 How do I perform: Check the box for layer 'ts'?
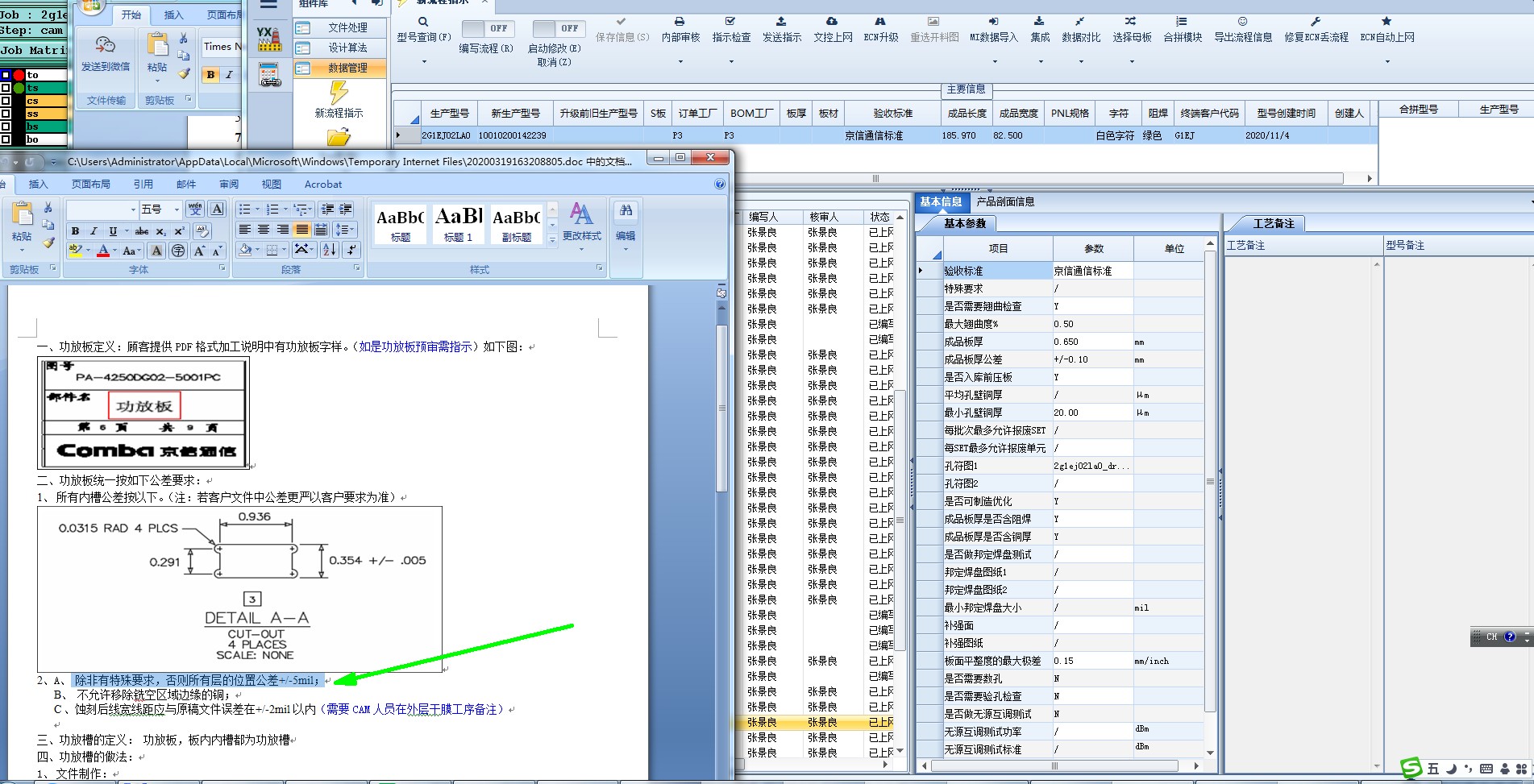(x=6, y=88)
